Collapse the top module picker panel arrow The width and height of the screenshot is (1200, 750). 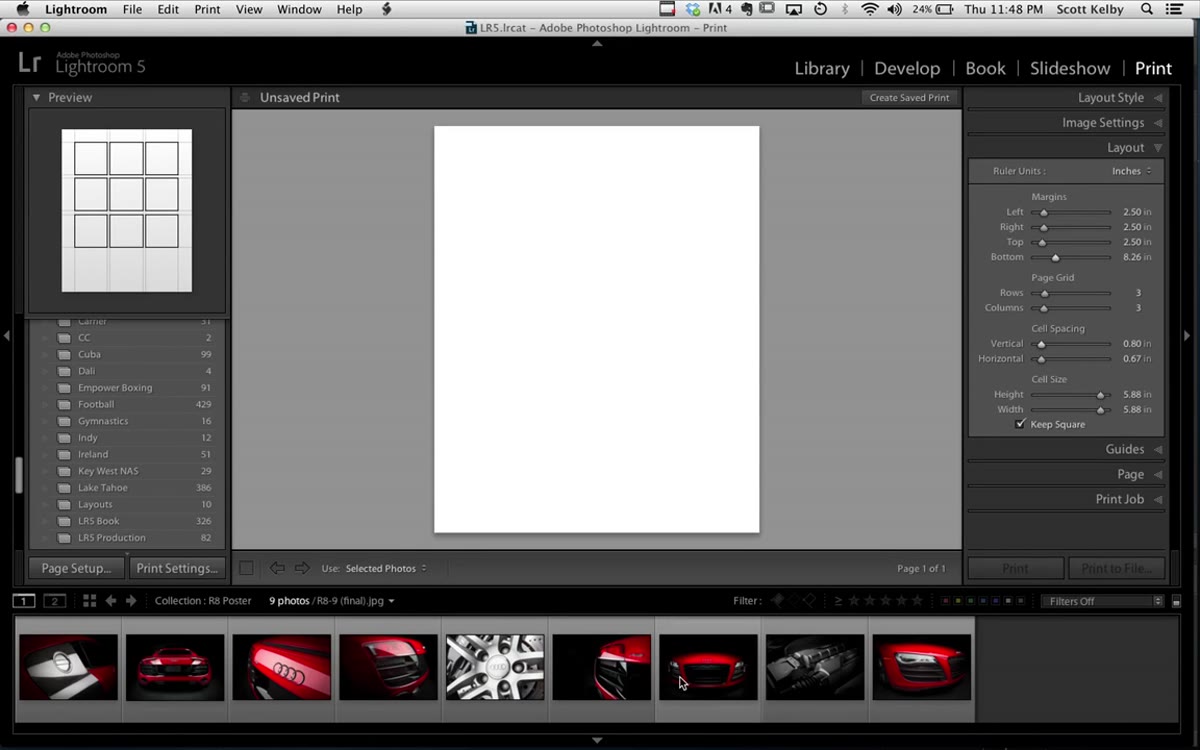pos(597,44)
